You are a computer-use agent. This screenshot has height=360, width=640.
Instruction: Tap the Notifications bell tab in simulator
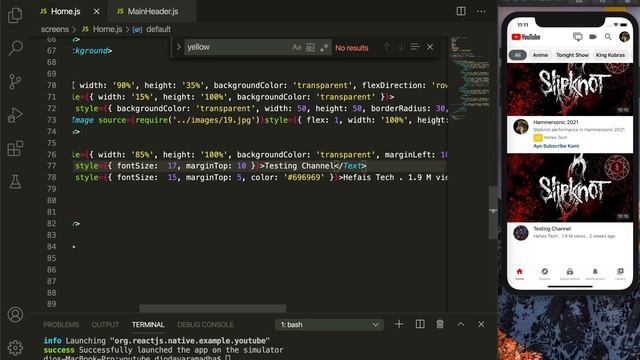pyautogui.click(x=595, y=274)
